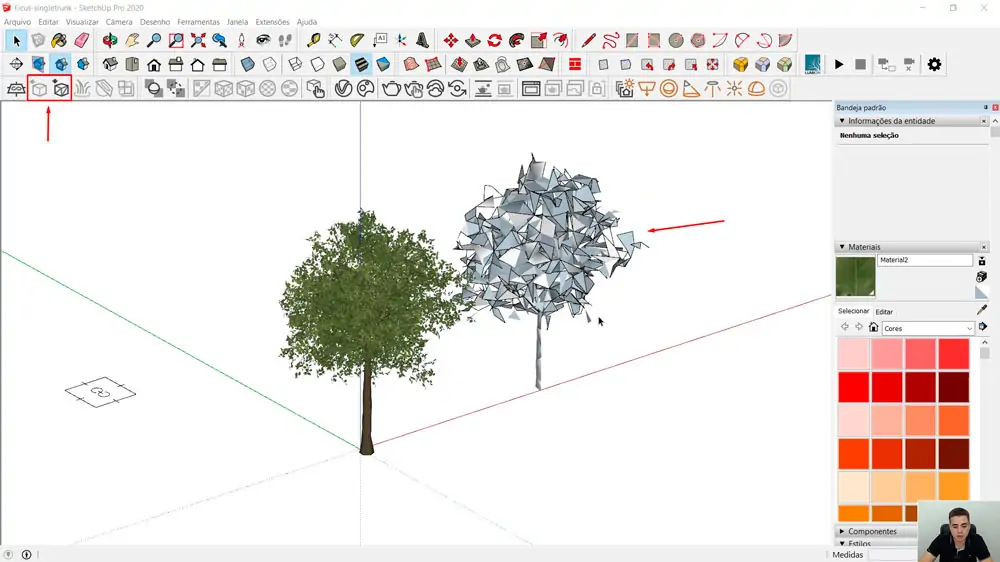Image resolution: width=1000 pixels, height=562 pixels.
Task: Open the V-Ray asset editor icon
Action: point(343,89)
